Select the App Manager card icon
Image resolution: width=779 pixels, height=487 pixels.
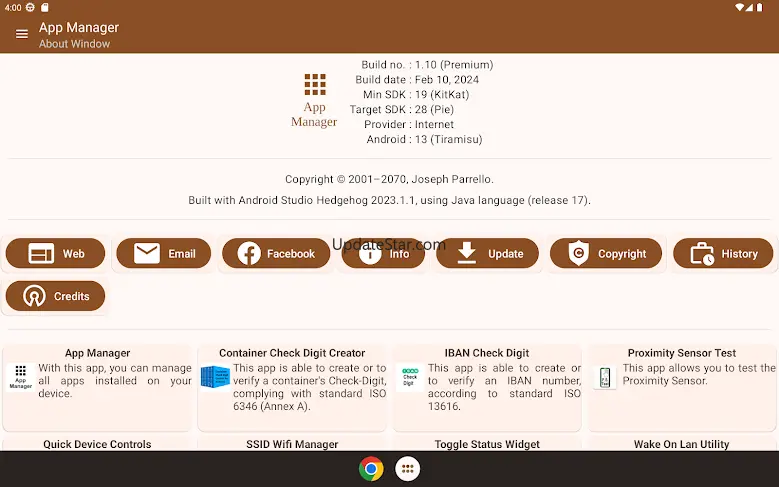point(20,378)
